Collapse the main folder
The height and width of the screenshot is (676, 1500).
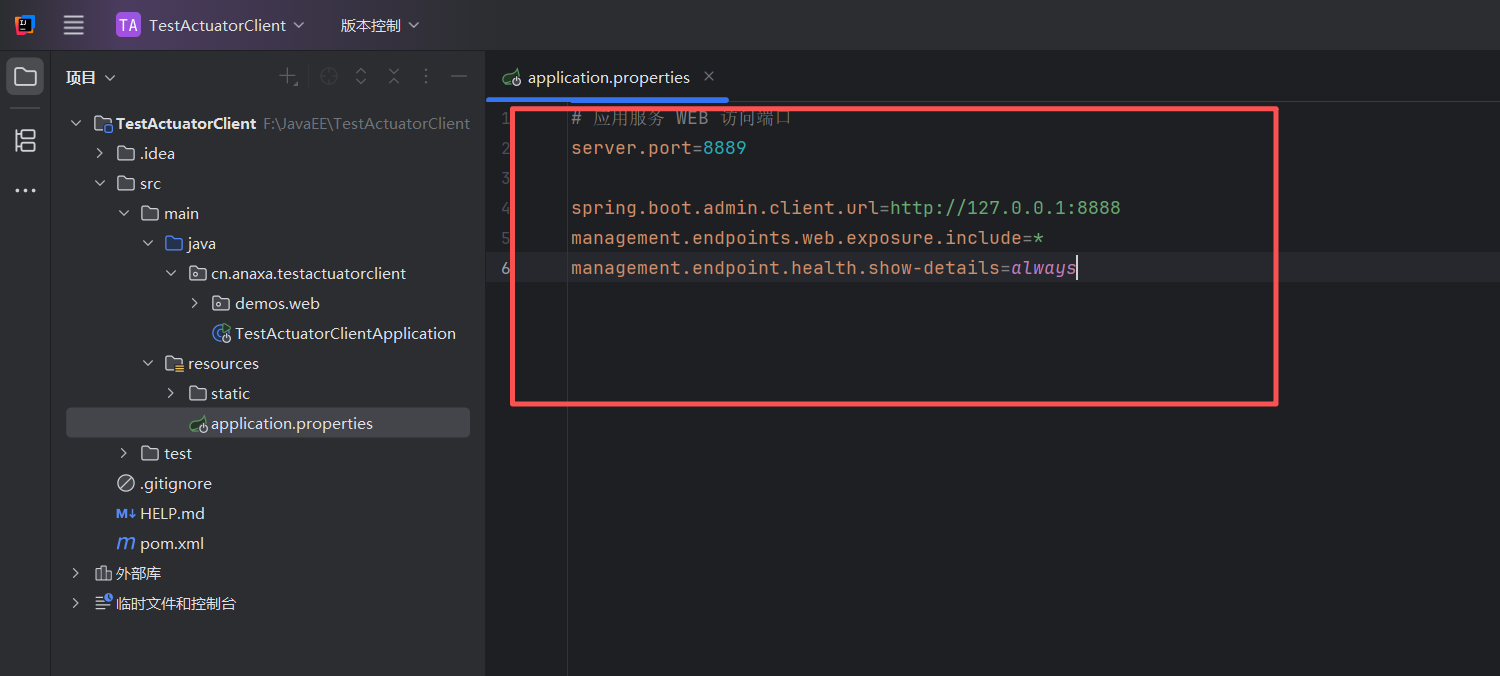(124, 213)
